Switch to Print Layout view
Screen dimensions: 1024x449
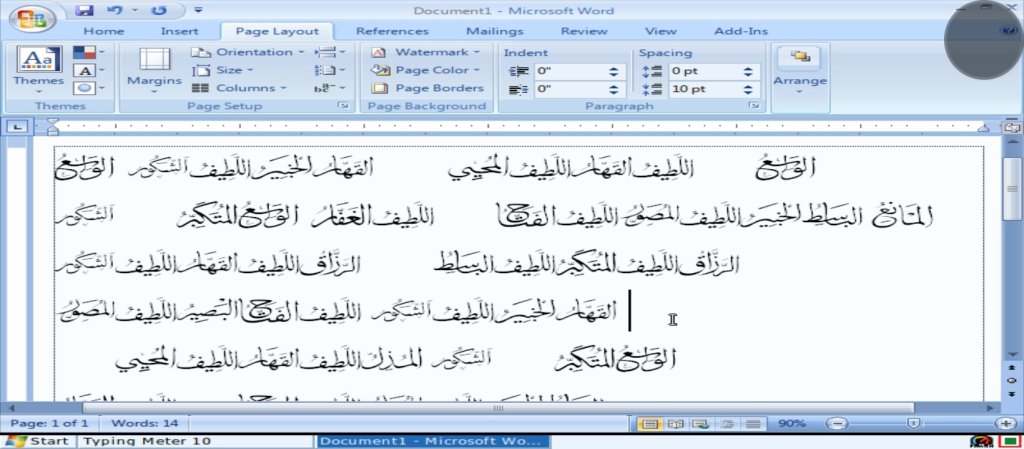point(650,424)
